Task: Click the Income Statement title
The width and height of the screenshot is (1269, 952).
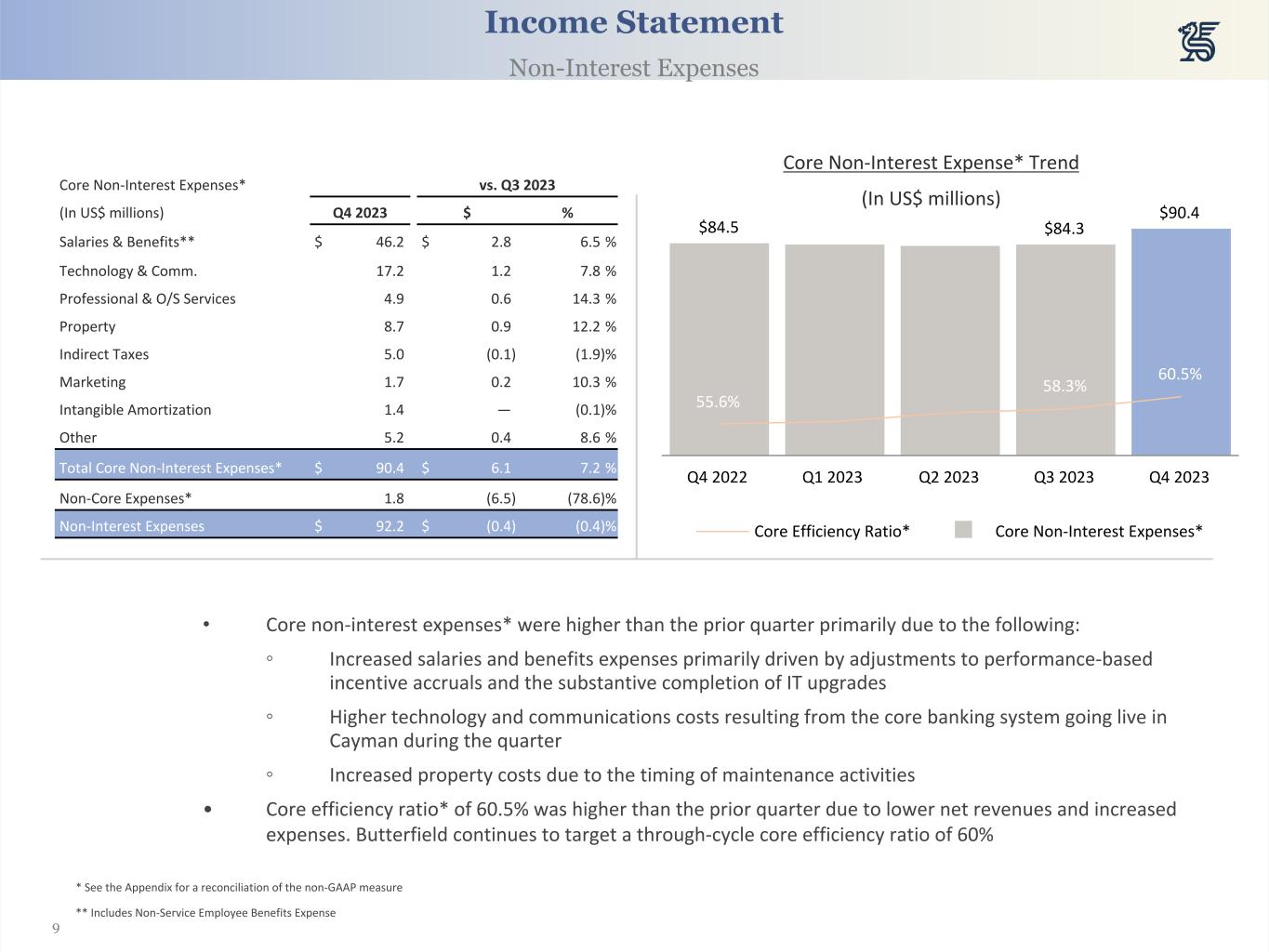Action: pos(633,23)
